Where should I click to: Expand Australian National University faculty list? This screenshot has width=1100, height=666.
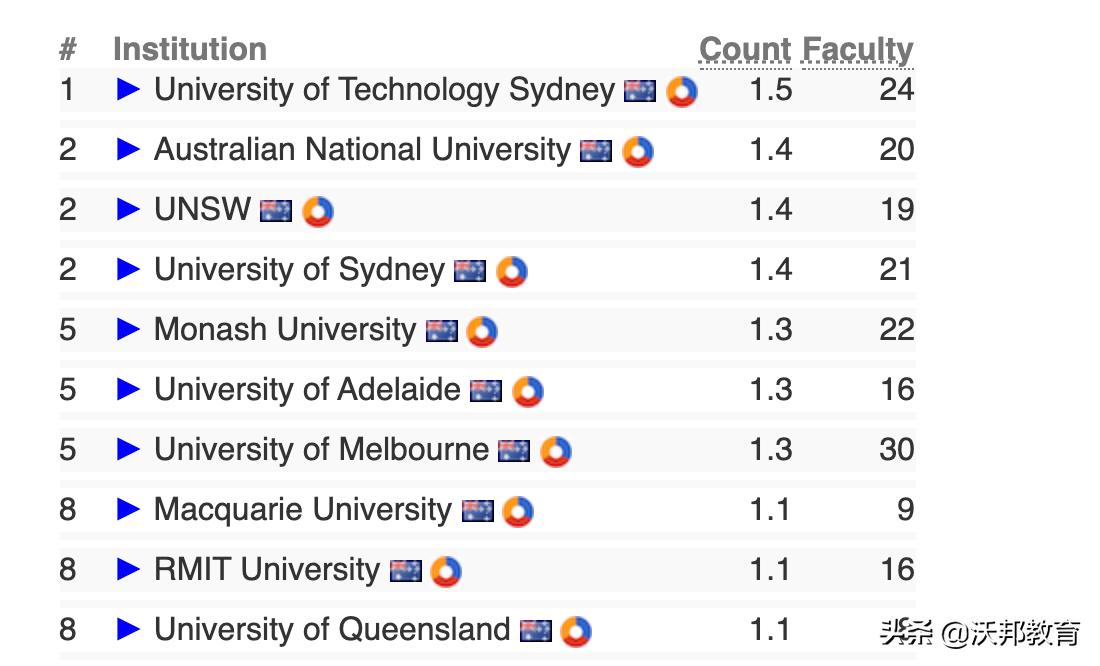coord(128,150)
